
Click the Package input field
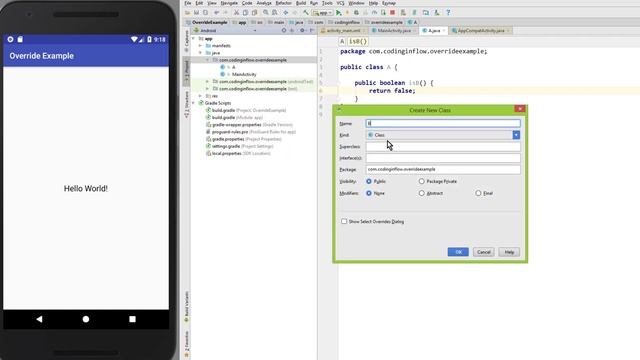coord(443,169)
